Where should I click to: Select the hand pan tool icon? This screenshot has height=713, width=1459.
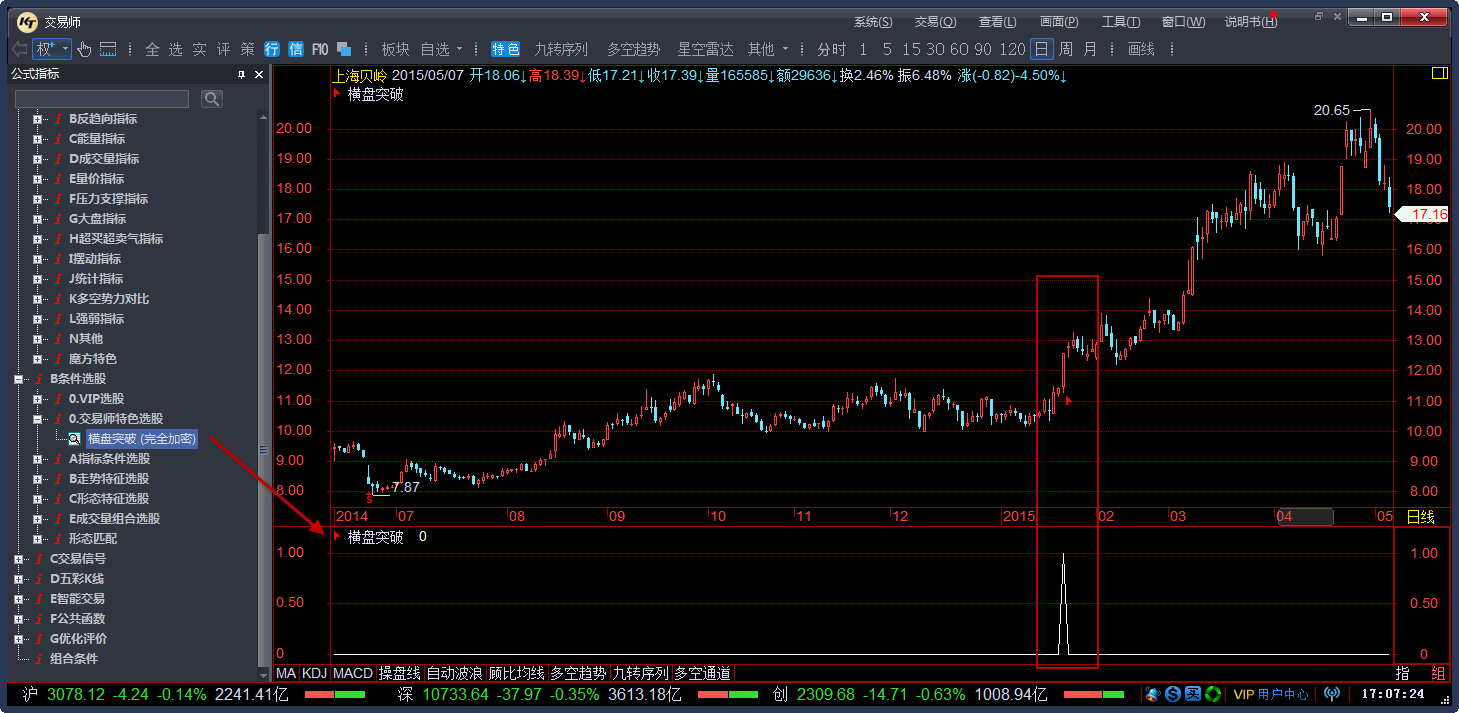point(84,49)
